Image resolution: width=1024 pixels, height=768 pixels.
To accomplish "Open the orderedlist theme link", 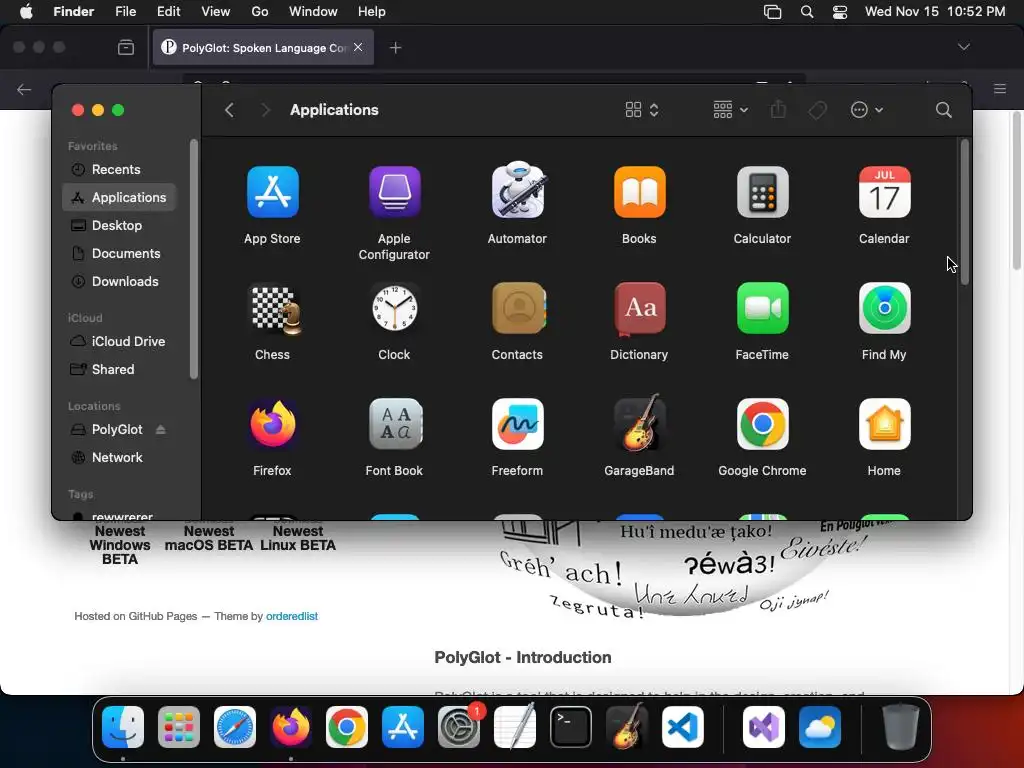I will 292,616.
